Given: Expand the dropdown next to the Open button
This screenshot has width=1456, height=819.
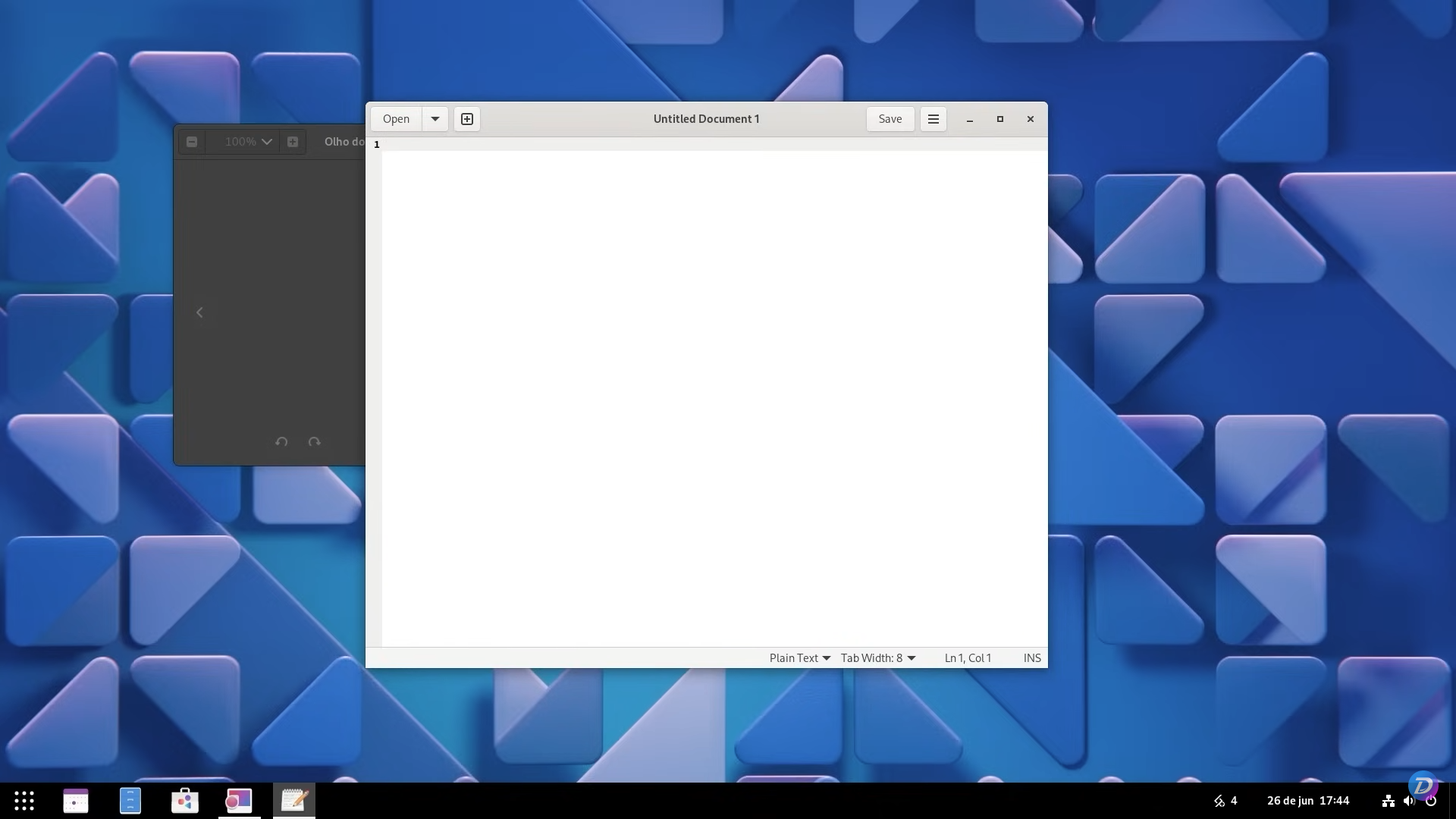Looking at the screenshot, I should (435, 119).
